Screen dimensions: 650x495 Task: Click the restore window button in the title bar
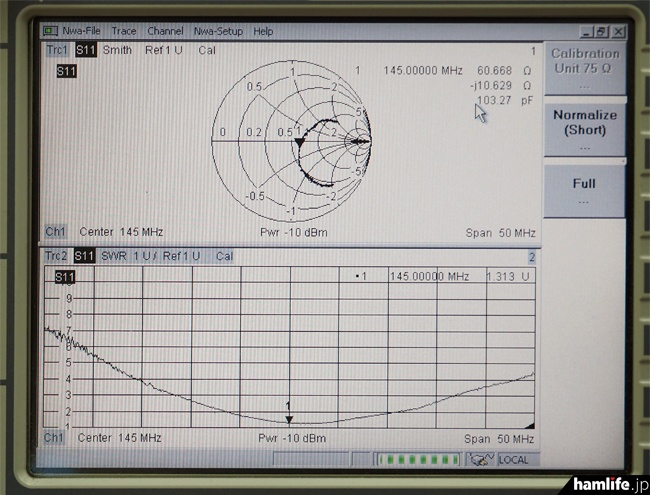pos(603,32)
